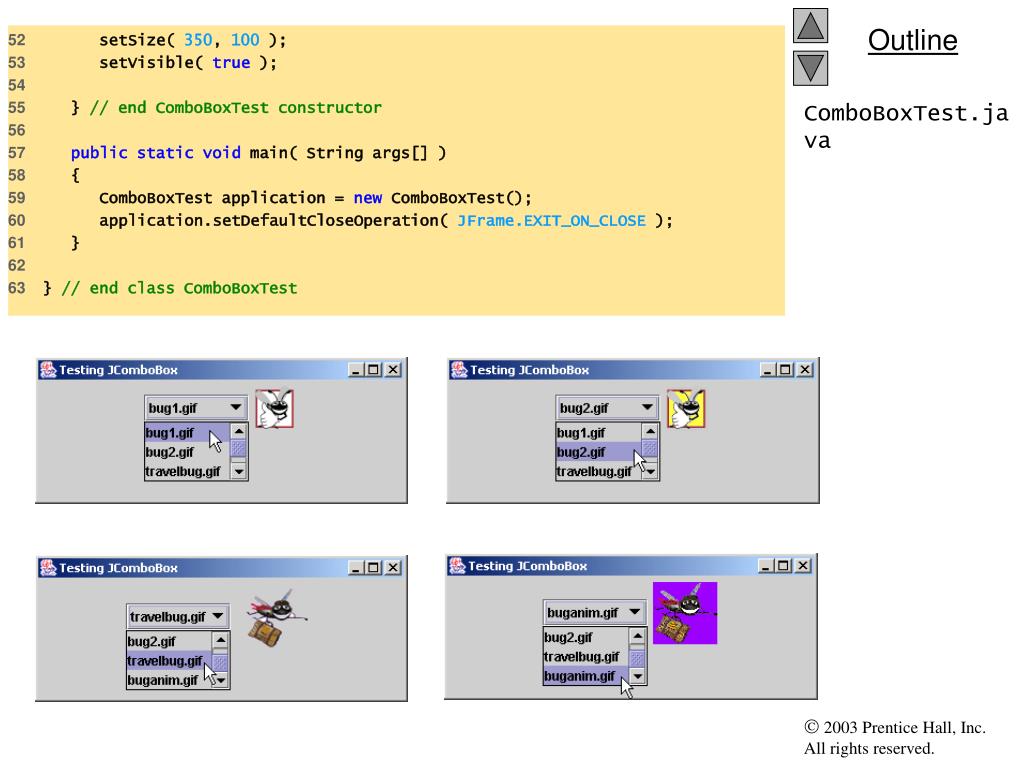Close the bug1.gif Testing JComboBox window
The height and width of the screenshot is (768, 1024).
(393, 370)
